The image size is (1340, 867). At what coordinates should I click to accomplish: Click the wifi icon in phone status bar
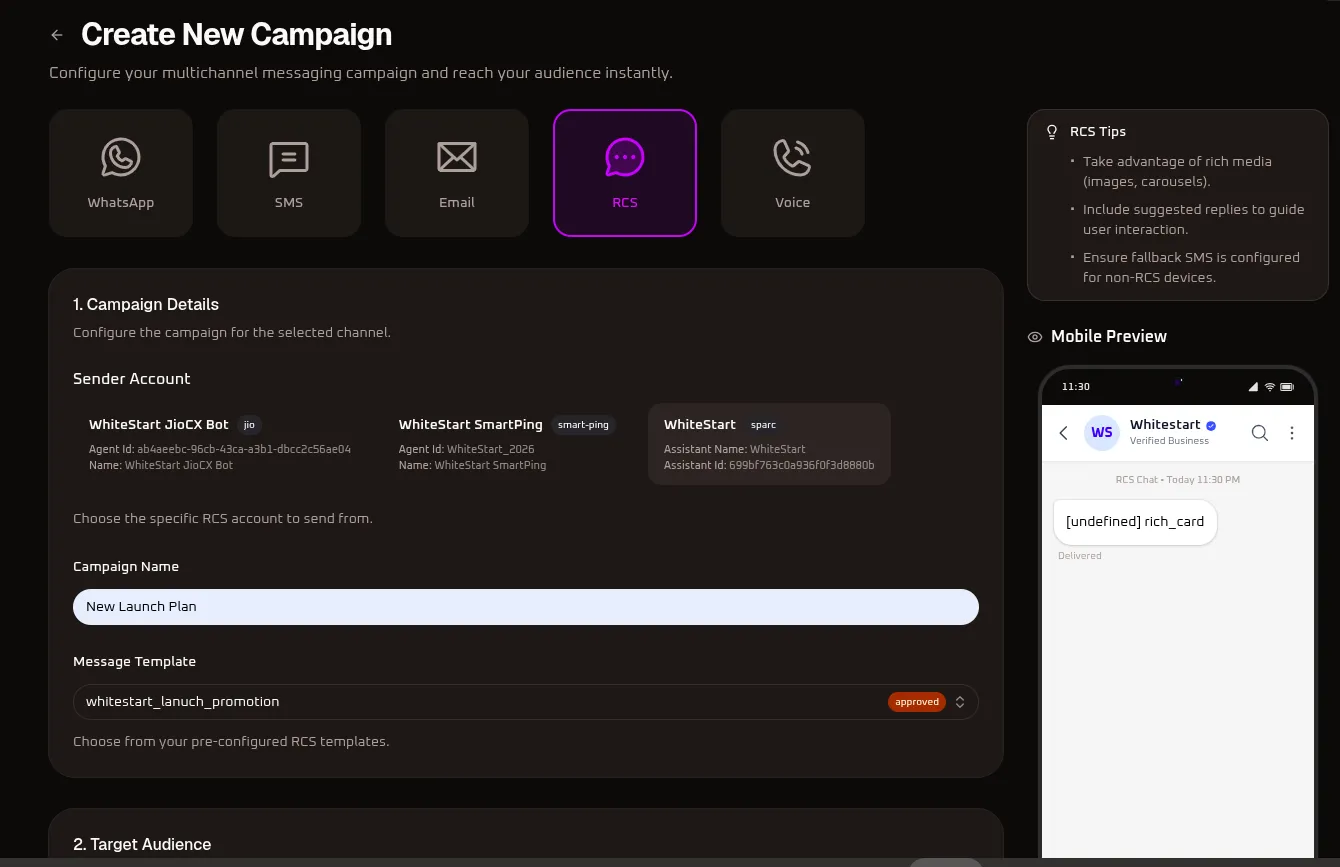click(1270, 387)
